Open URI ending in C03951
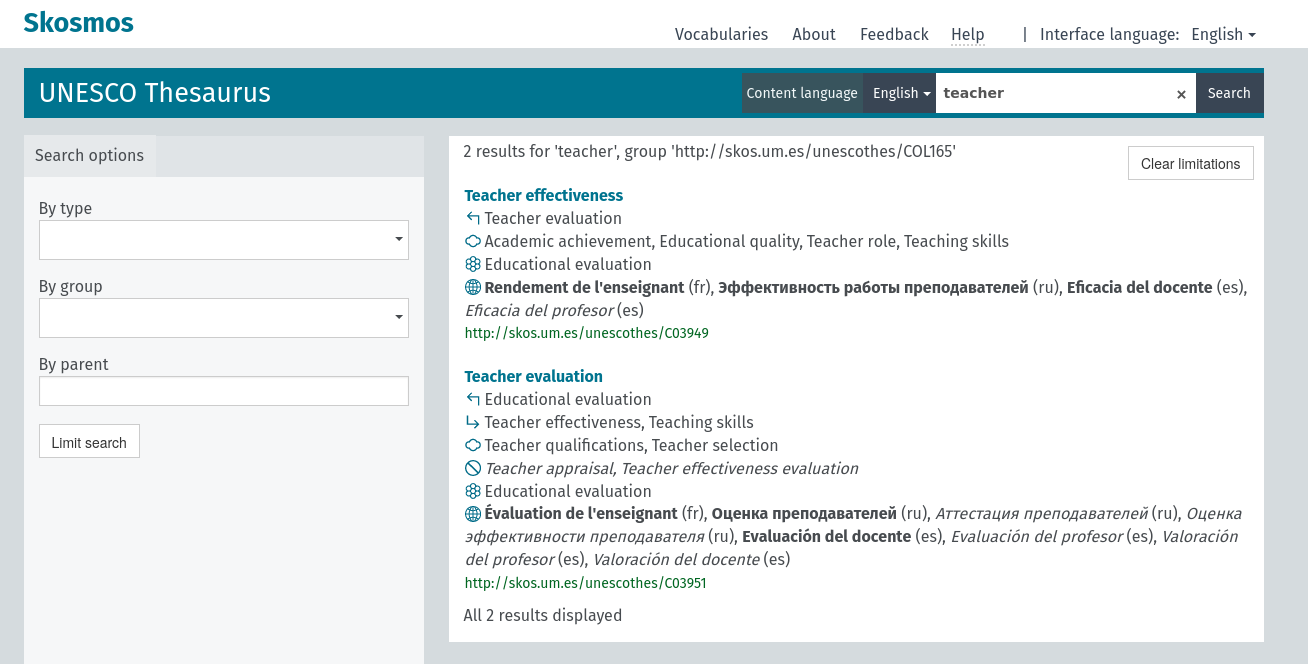This screenshot has height=664, width=1308. click(x=585, y=583)
